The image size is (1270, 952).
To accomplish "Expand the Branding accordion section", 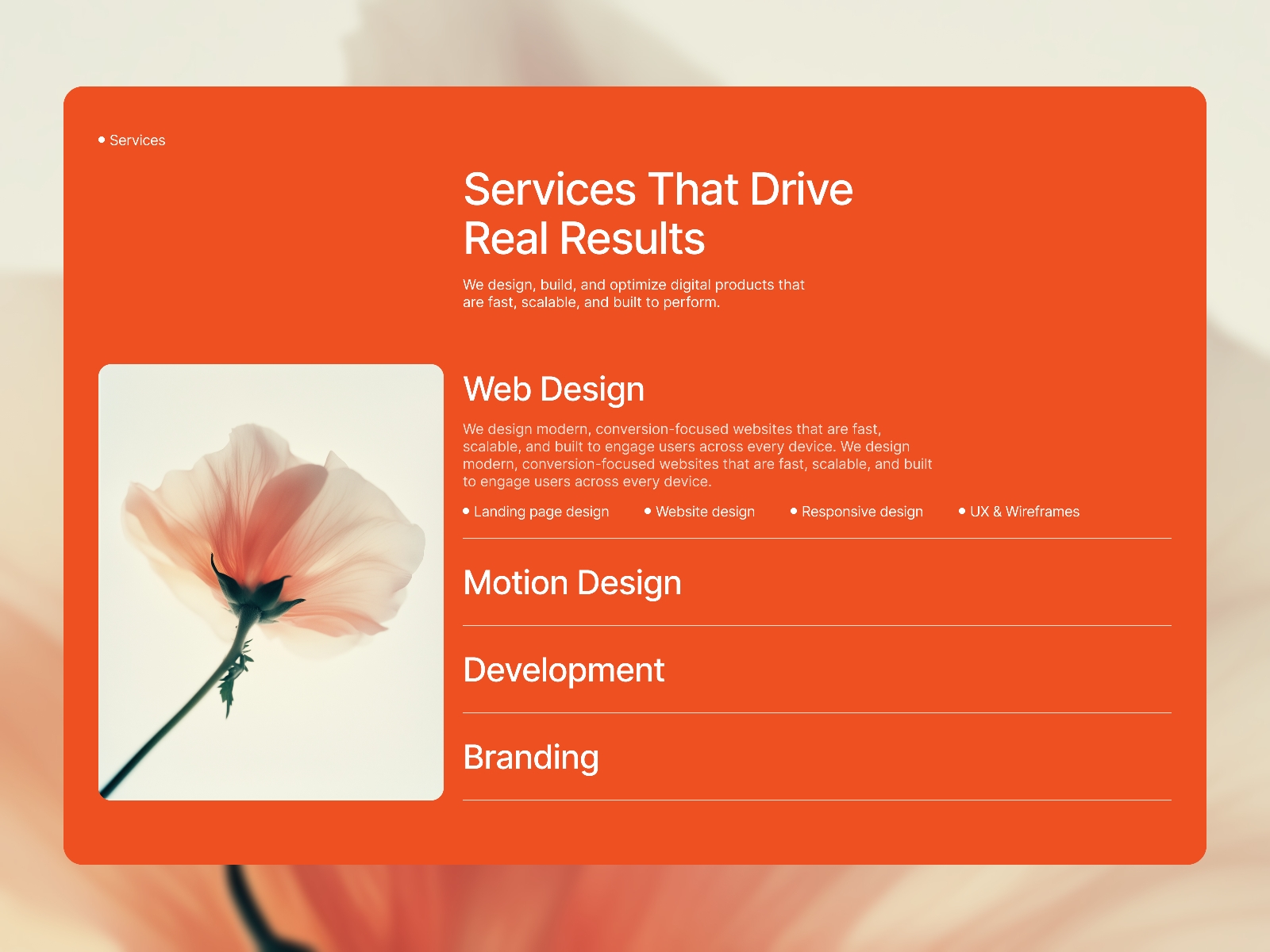I will (817, 758).
